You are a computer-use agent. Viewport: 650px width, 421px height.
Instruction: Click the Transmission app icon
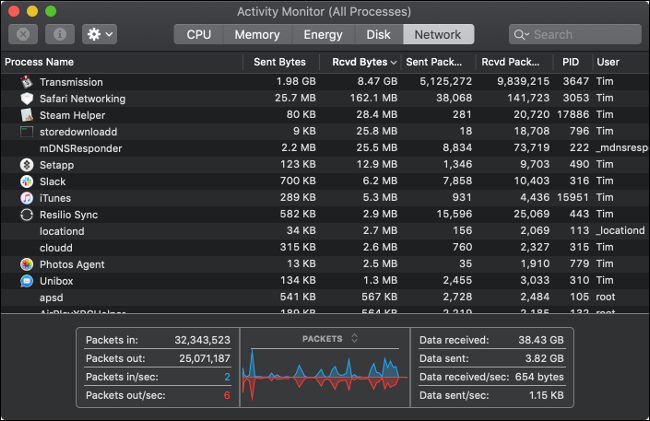click(x=27, y=82)
